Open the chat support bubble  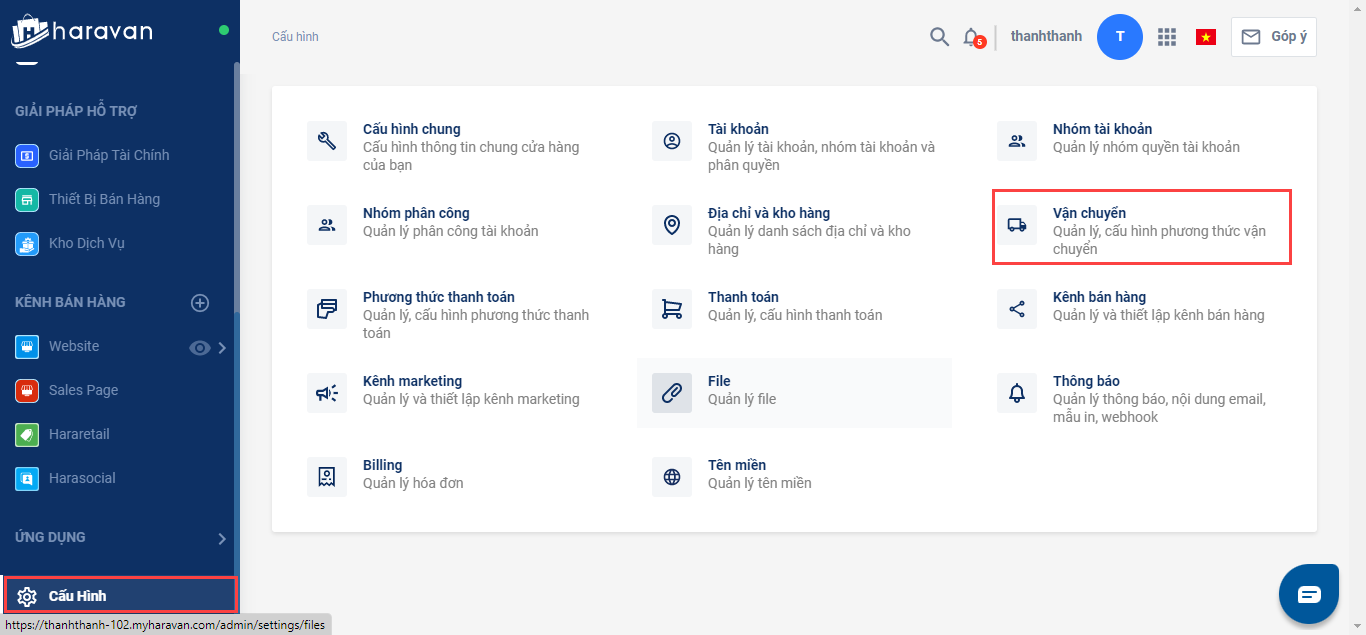[1309, 594]
